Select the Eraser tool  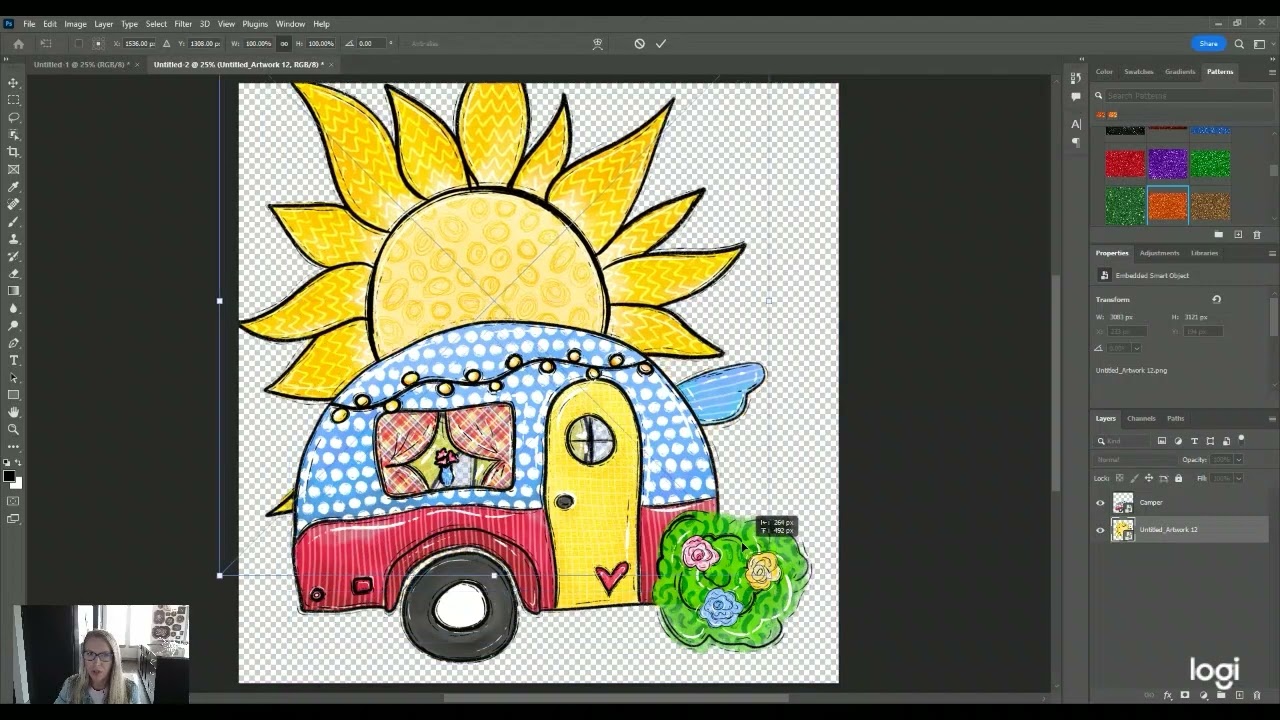click(x=13, y=273)
